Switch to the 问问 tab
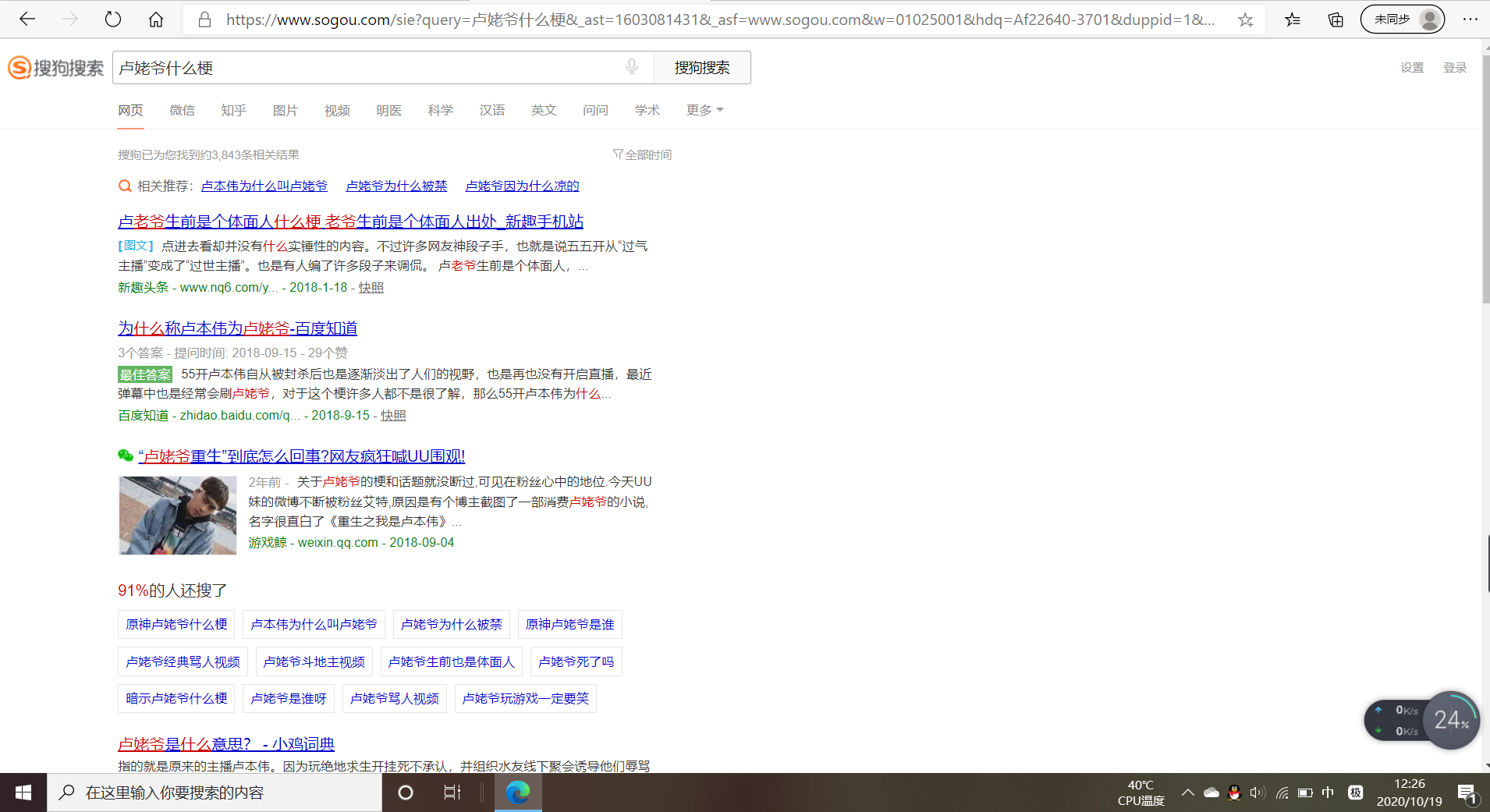This screenshot has width=1490, height=812. tap(595, 110)
